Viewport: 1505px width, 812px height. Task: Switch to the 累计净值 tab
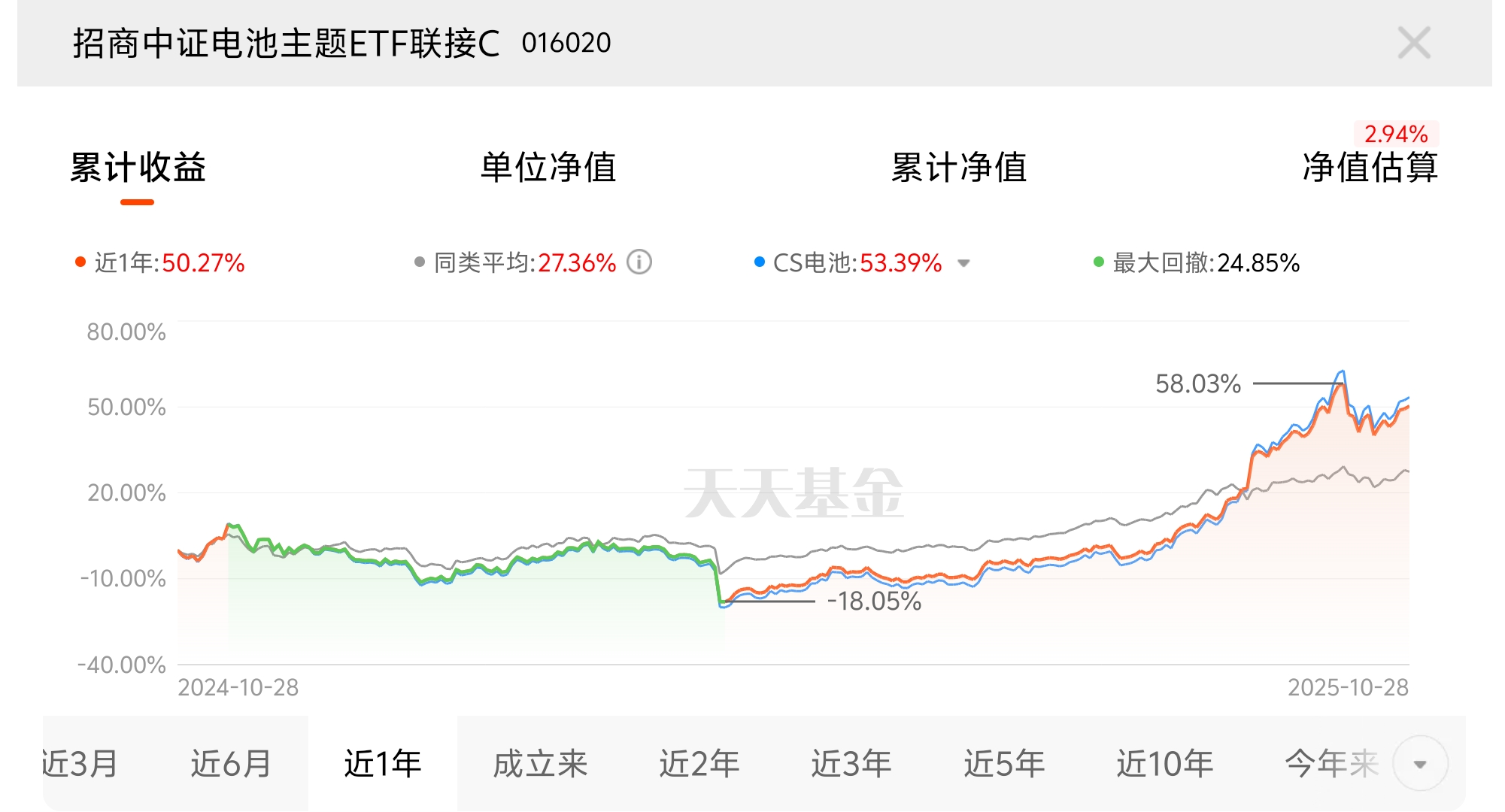(959, 168)
